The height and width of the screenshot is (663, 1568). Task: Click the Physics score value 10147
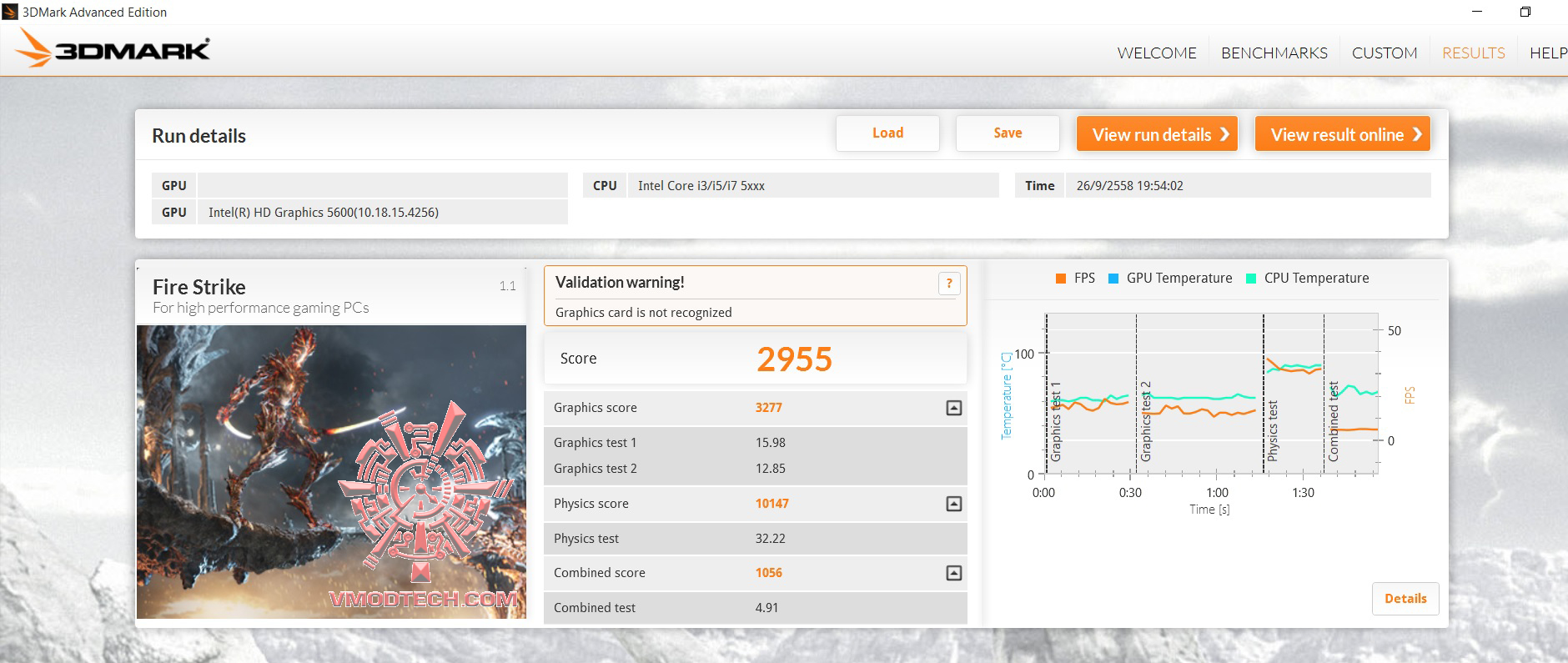point(772,504)
